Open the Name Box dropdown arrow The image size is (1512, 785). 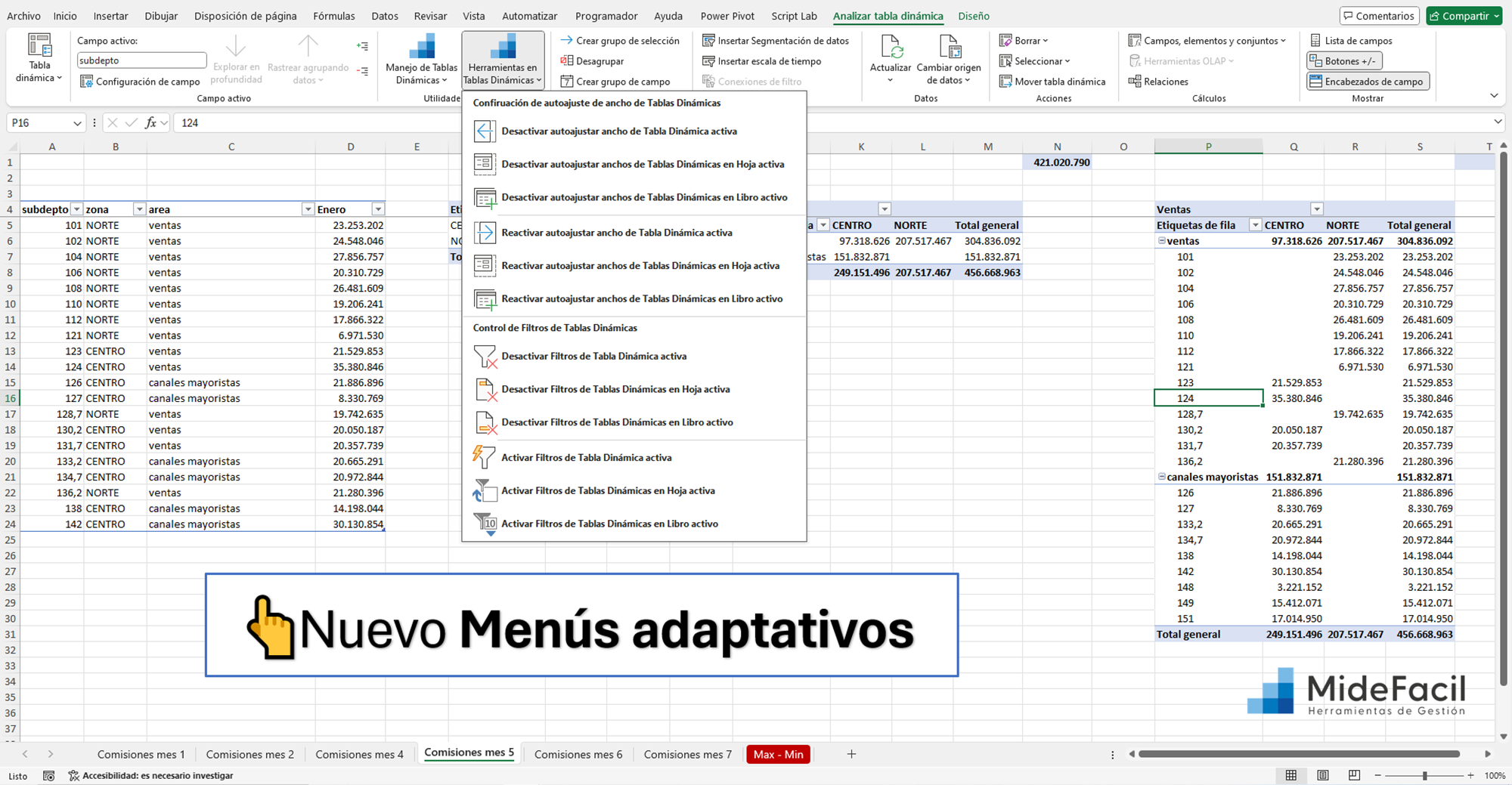(x=77, y=123)
